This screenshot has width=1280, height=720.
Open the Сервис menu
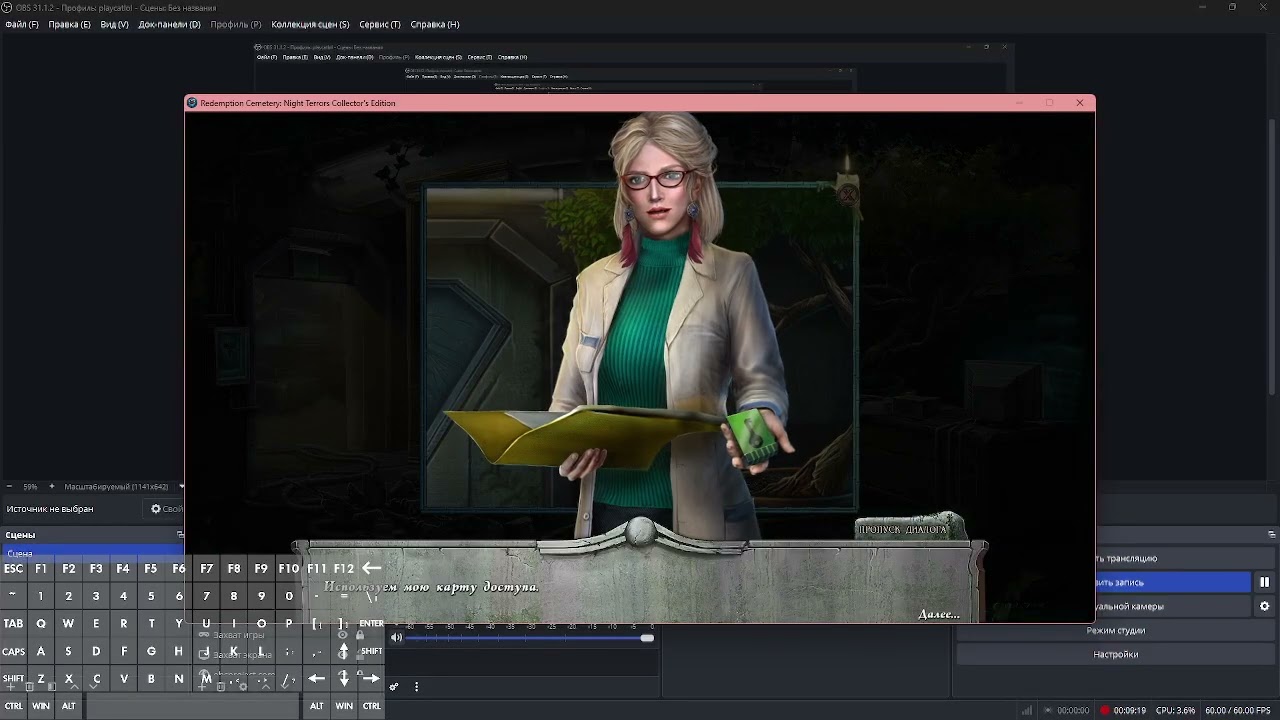coord(380,24)
